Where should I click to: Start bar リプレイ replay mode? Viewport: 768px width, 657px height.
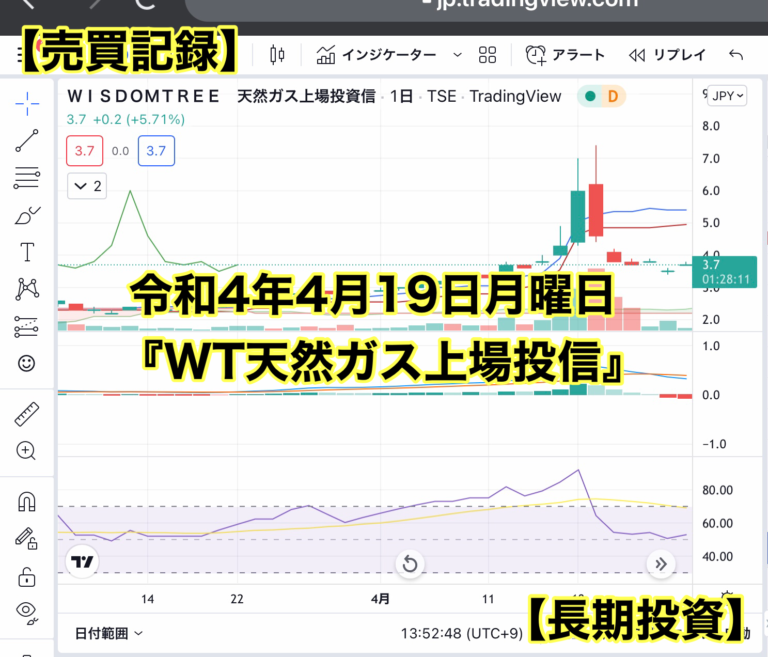[x=667, y=55]
